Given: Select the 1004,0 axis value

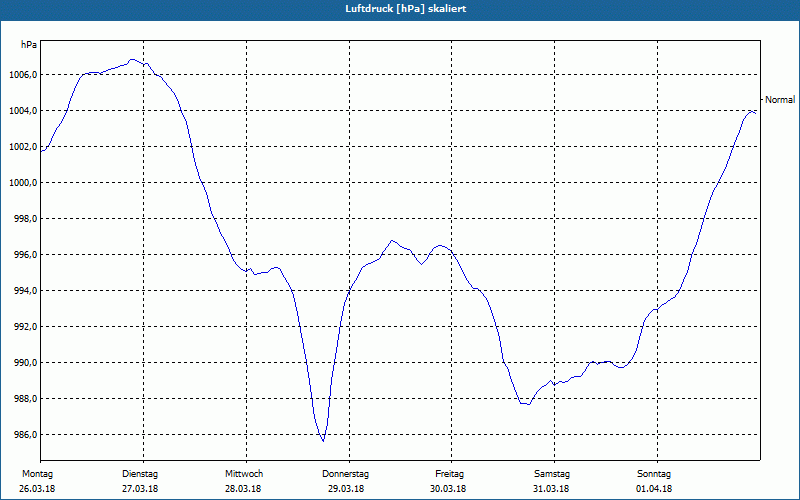Looking at the screenshot, I should coord(23,111).
